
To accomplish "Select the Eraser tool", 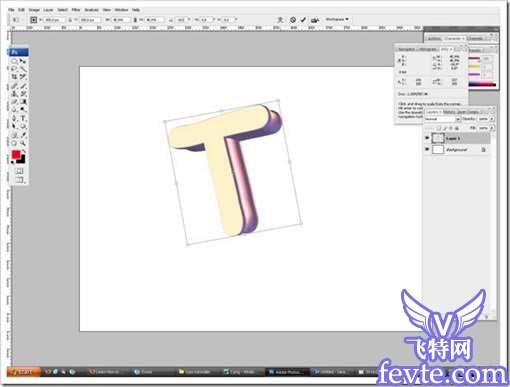I will pyautogui.click(x=14, y=101).
